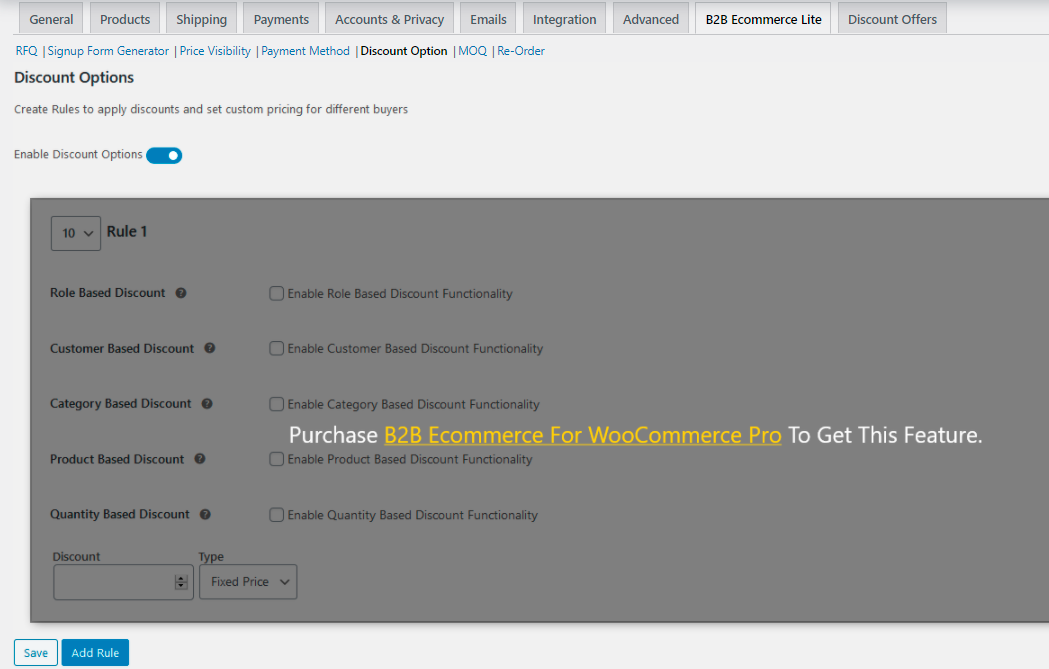The width and height of the screenshot is (1049, 669).
Task: Switch to the Payments tab
Action: pyautogui.click(x=281, y=19)
